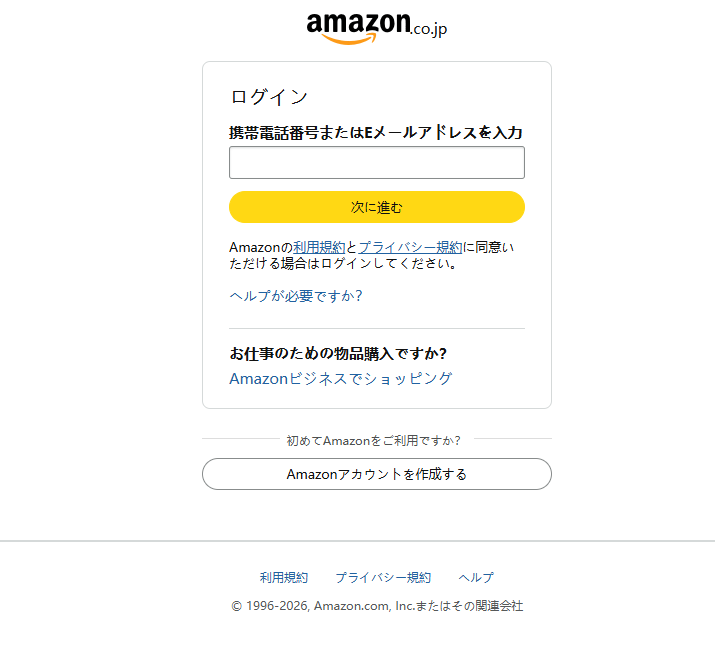The height and width of the screenshot is (656, 715).
Task: Click the horizontal separator line above the footer
Action: 357,541
